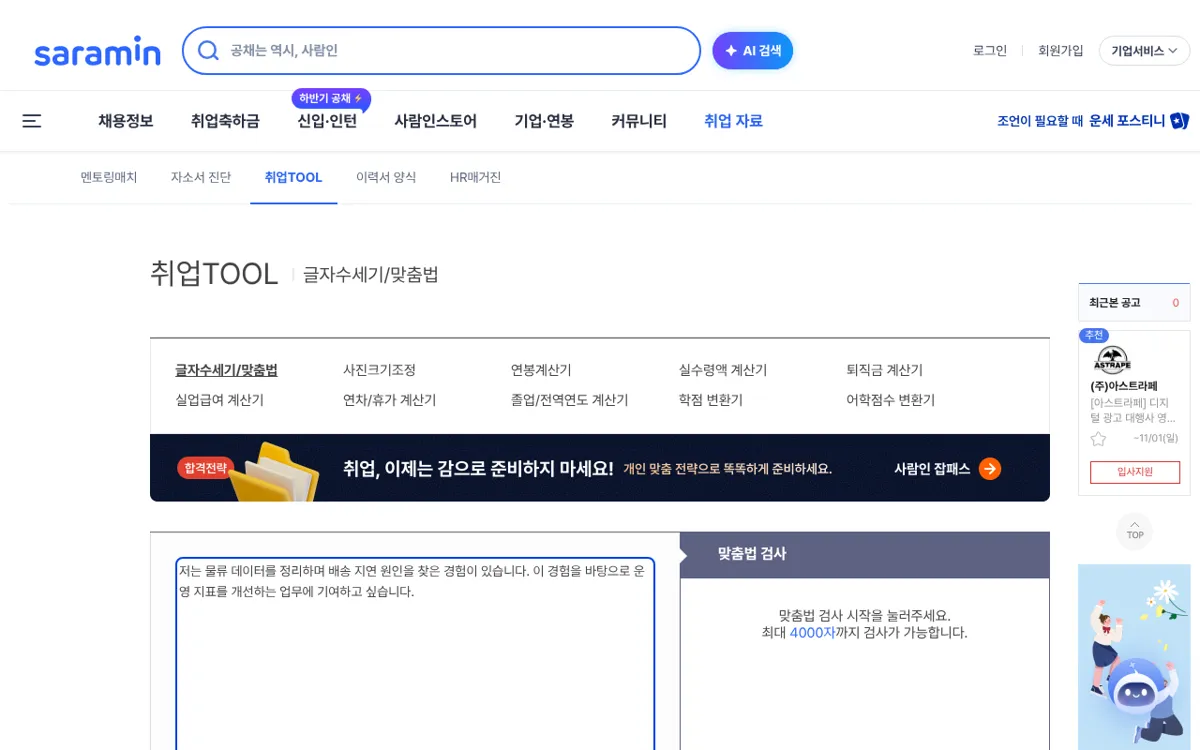Viewport: 1200px width, 750px height.
Task: Click inside the essay text area
Action: (415, 654)
